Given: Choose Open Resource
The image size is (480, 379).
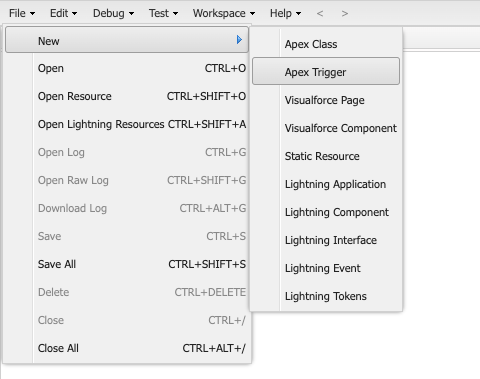Looking at the screenshot, I should click(x=127, y=96).
